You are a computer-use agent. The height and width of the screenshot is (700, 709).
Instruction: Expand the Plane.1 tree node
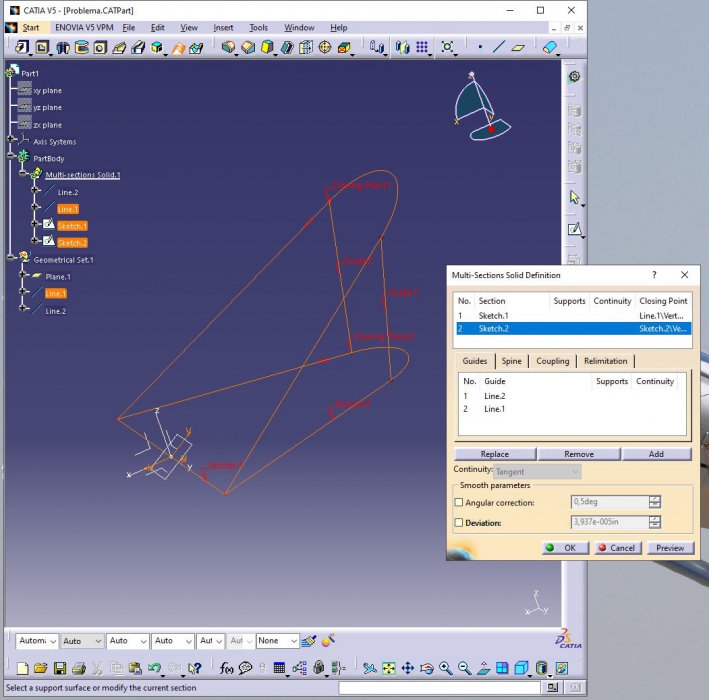(23, 274)
